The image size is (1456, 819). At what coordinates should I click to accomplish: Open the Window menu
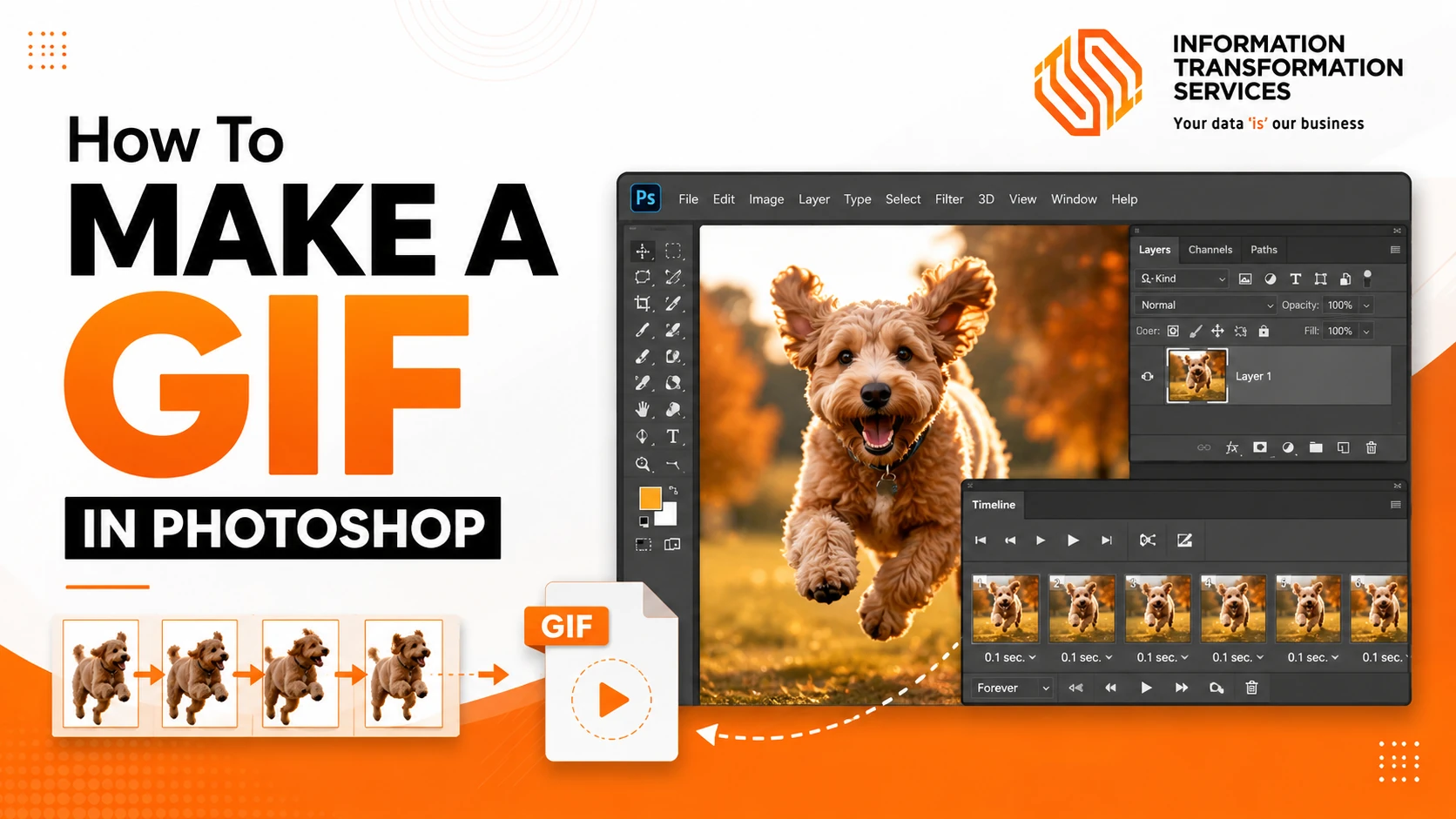tap(1074, 199)
